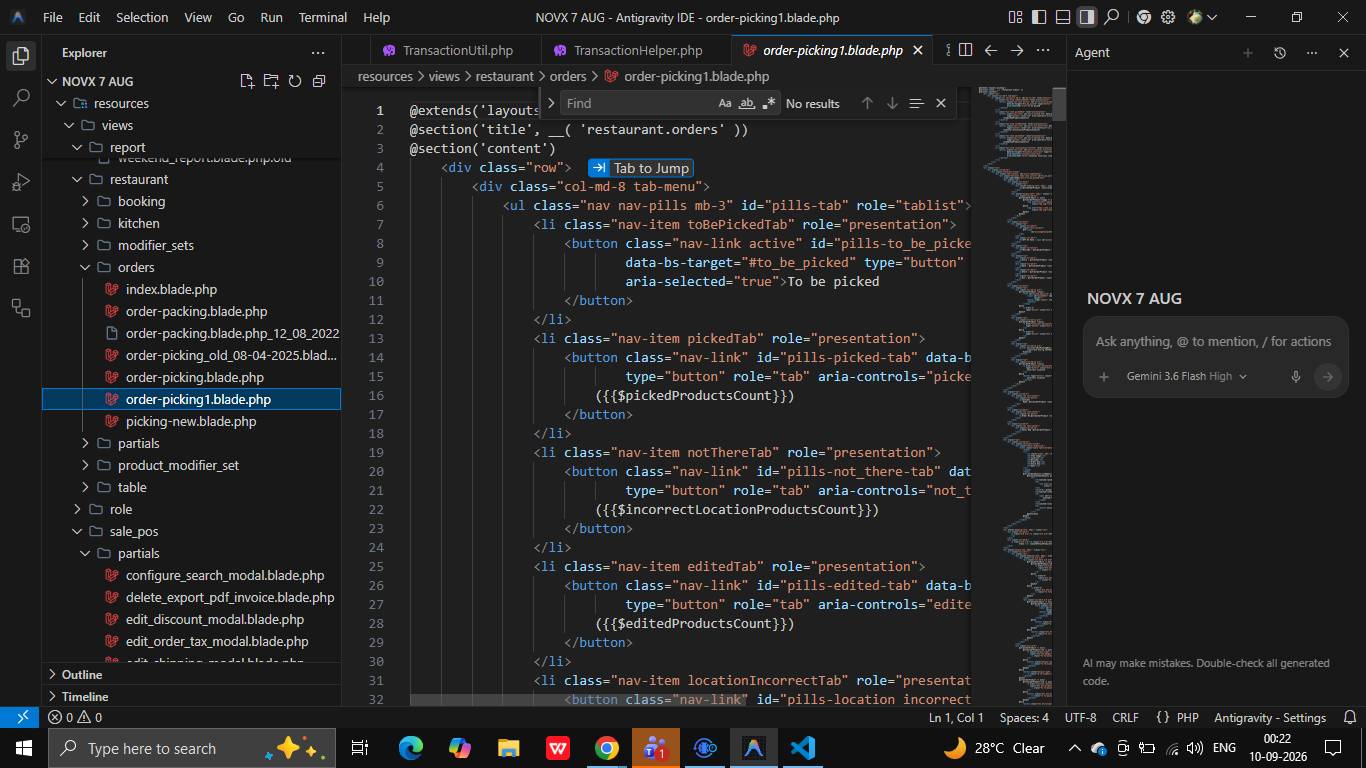Open Gemini 3.6 Flash High model dropdown
This screenshot has width=1366, height=768.
(x=1186, y=376)
